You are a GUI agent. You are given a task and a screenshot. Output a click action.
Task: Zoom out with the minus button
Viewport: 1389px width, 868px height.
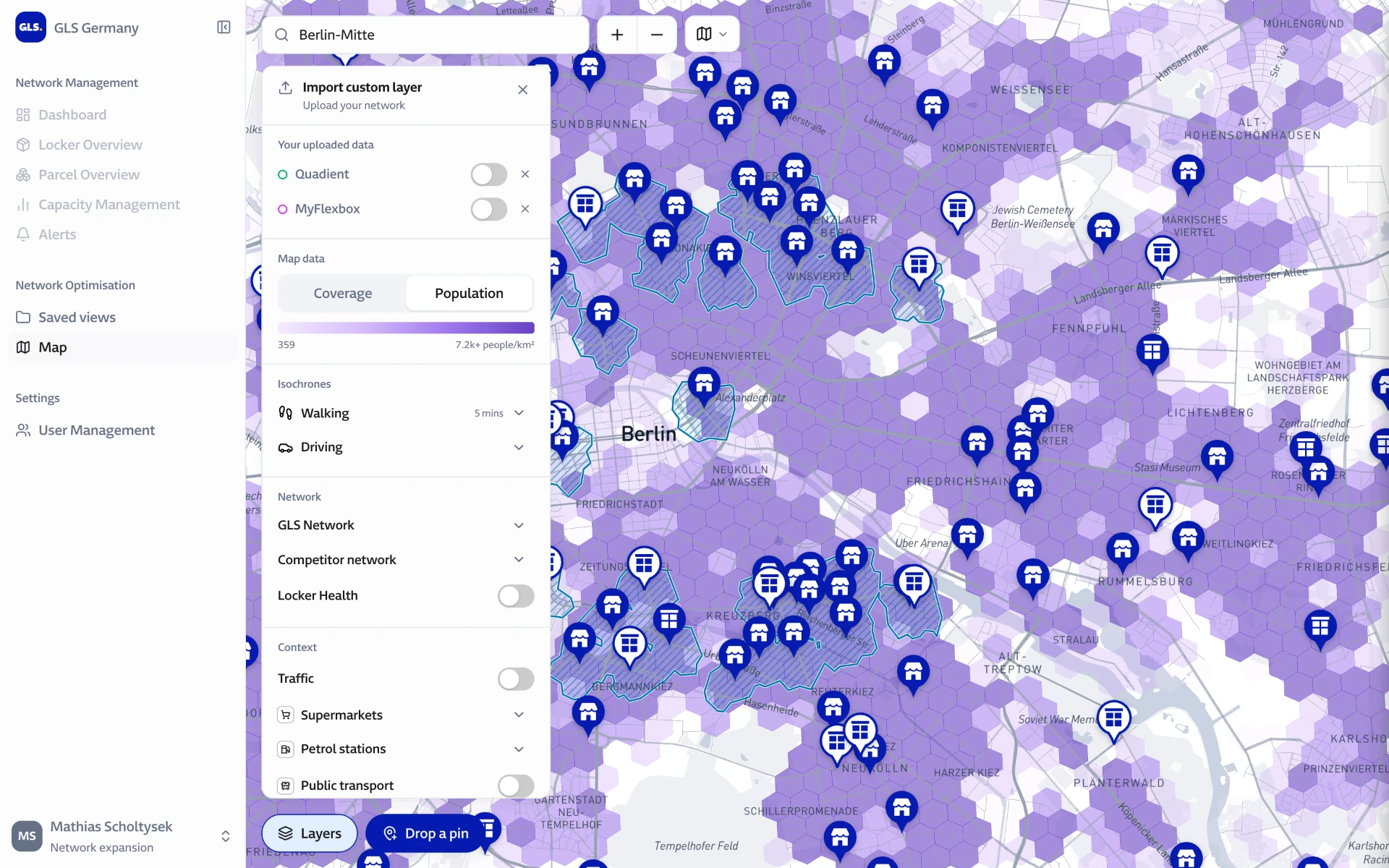click(x=657, y=35)
